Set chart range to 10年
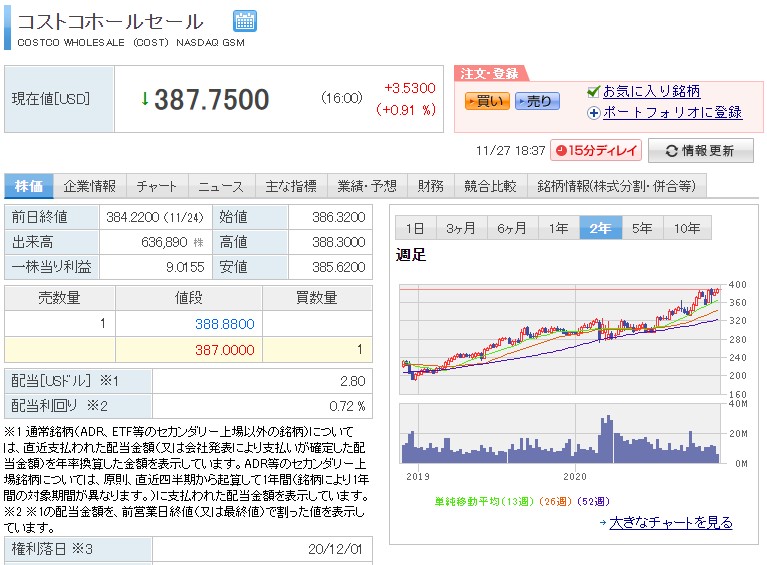 pos(687,228)
